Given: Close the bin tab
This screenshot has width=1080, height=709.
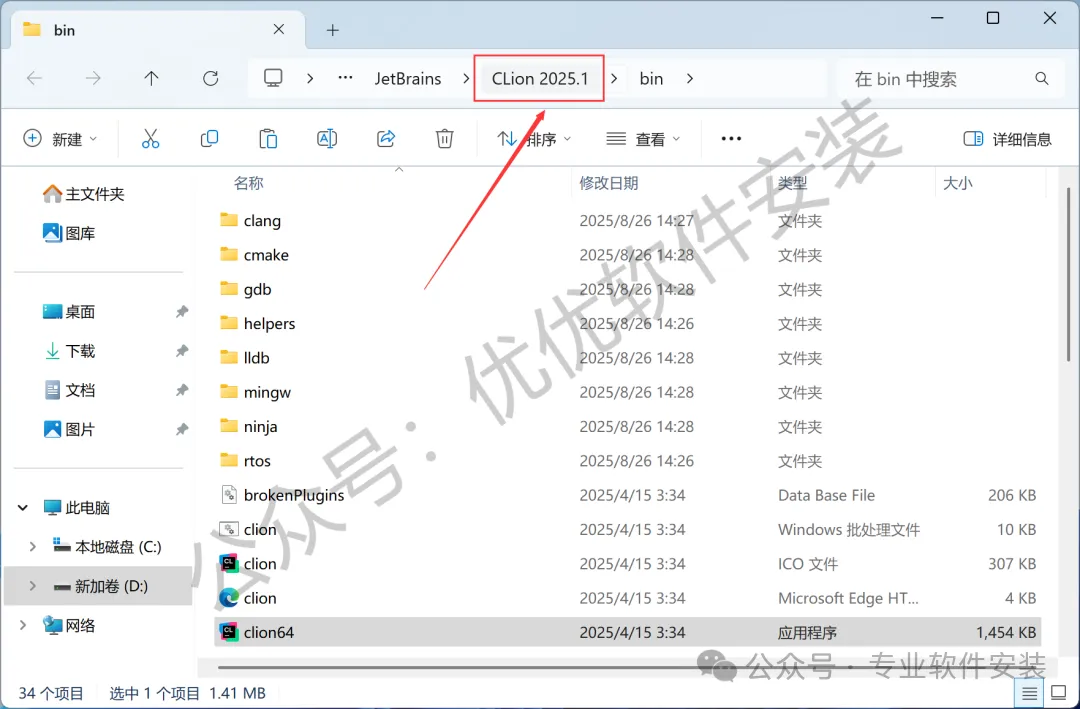Looking at the screenshot, I should [x=279, y=29].
